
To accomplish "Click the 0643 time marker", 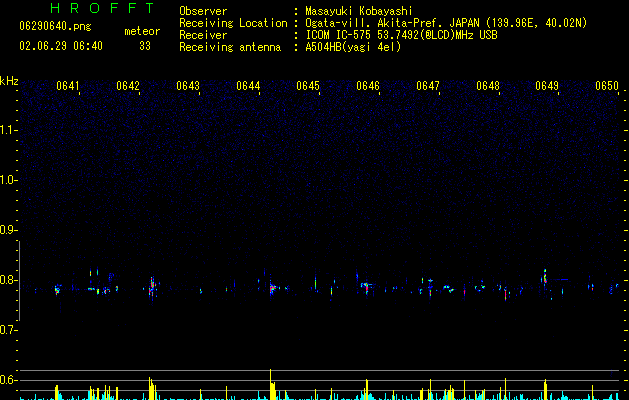I will point(188,86).
